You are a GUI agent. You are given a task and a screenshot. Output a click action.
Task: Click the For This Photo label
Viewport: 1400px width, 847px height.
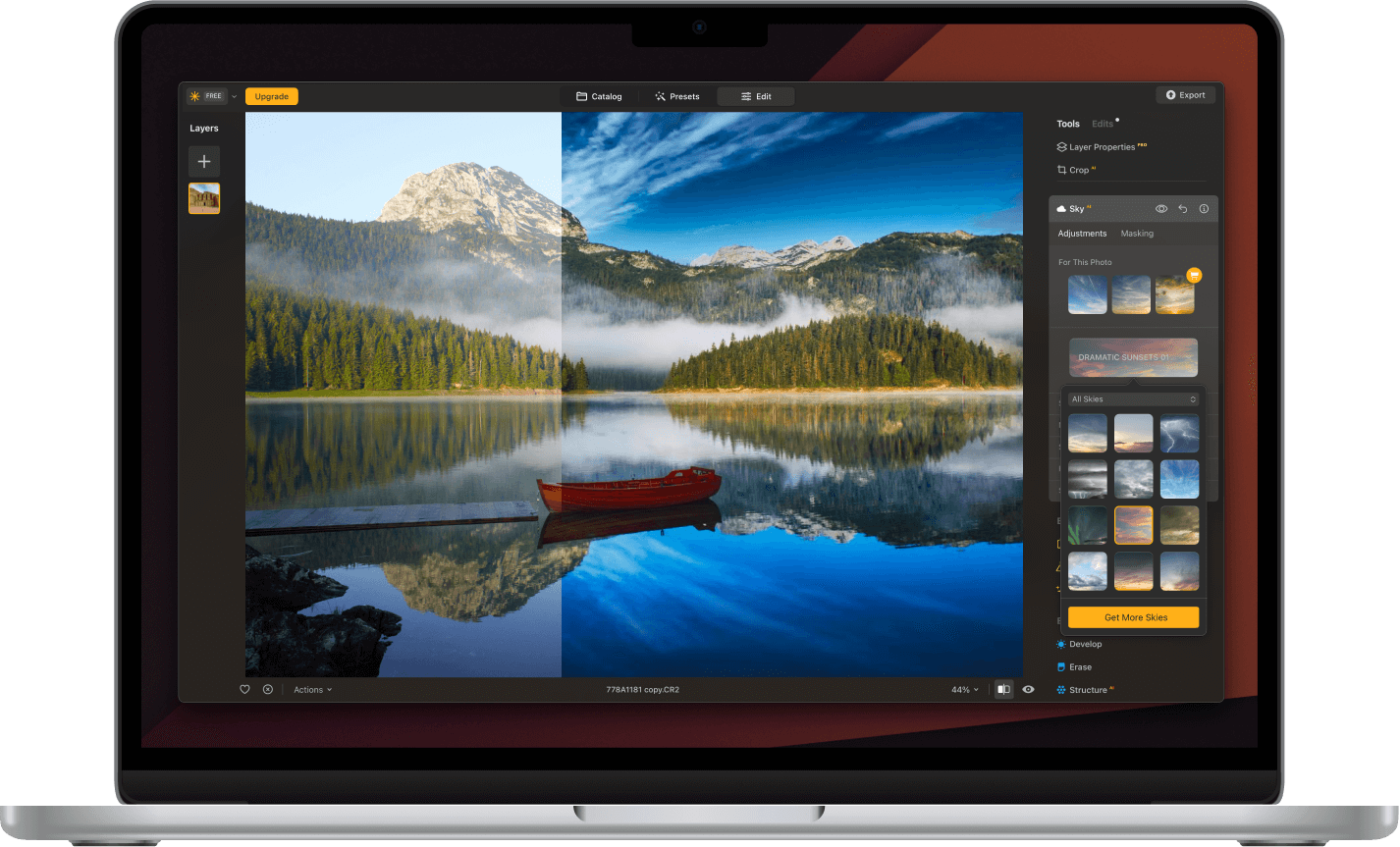[1085, 262]
